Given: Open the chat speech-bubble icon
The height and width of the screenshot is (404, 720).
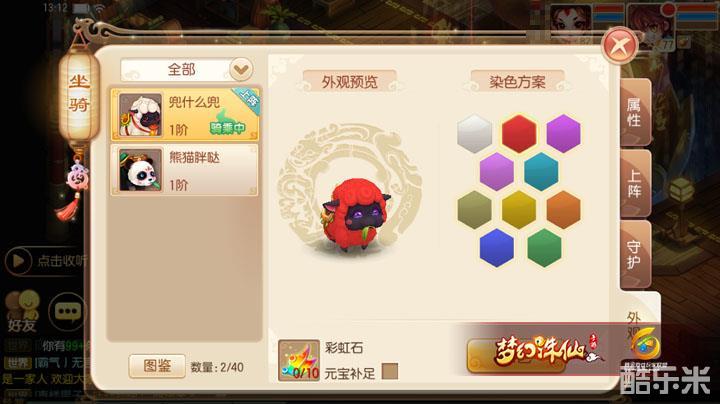Looking at the screenshot, I should (68, 311).
